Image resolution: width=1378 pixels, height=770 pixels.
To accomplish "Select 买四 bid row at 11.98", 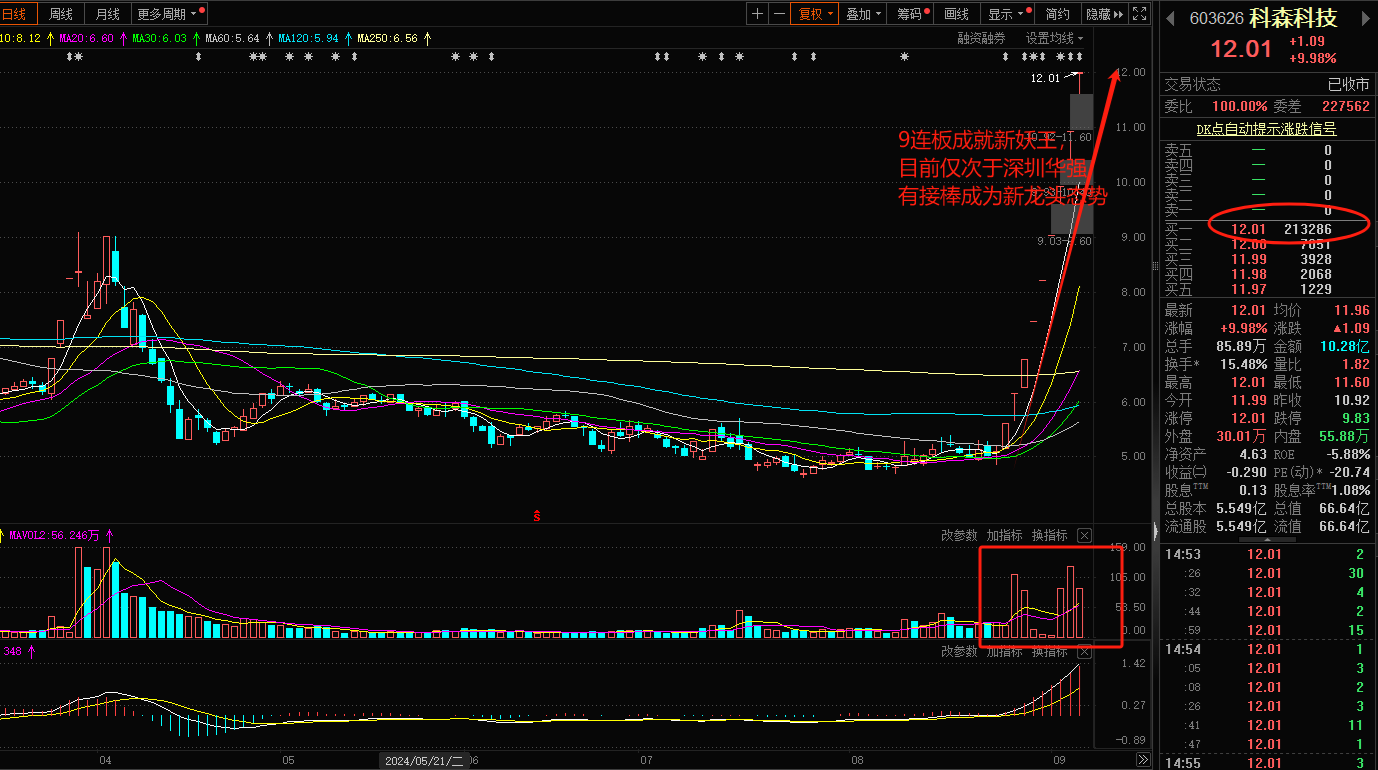I will coord(1266,274).
